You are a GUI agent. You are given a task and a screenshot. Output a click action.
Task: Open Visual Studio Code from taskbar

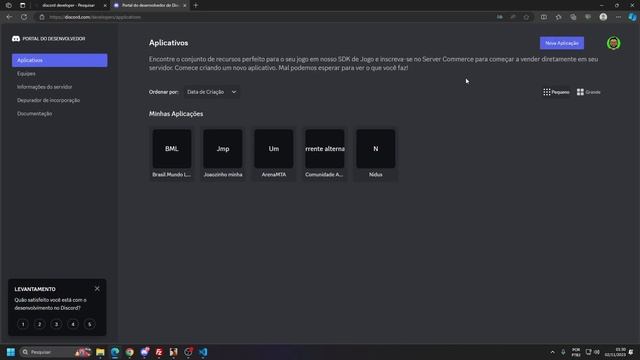pos(203,352)
